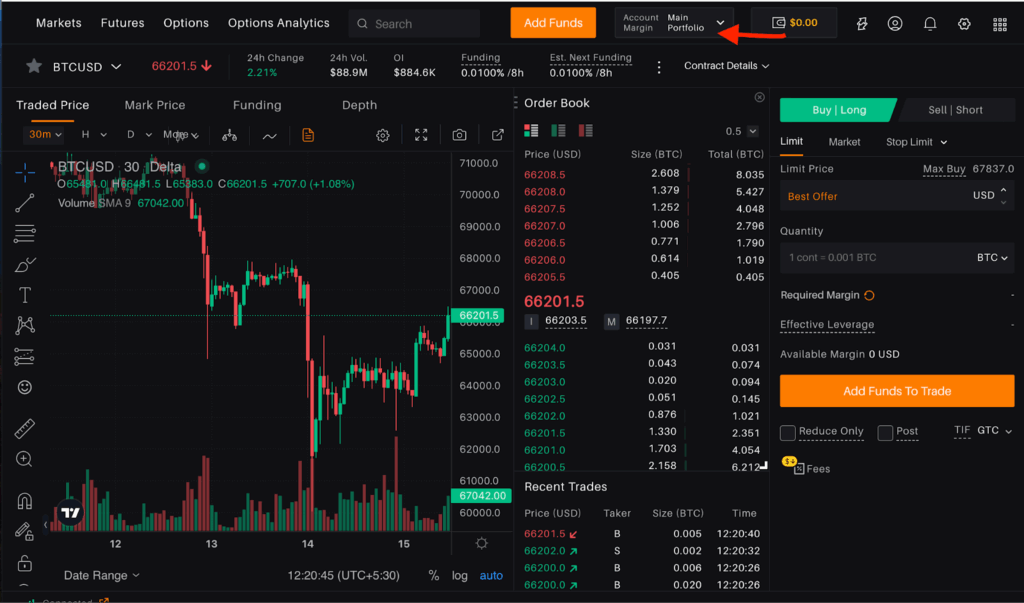
Task: Take a chart snapshot with the camera icon
Action: (459, 134)
